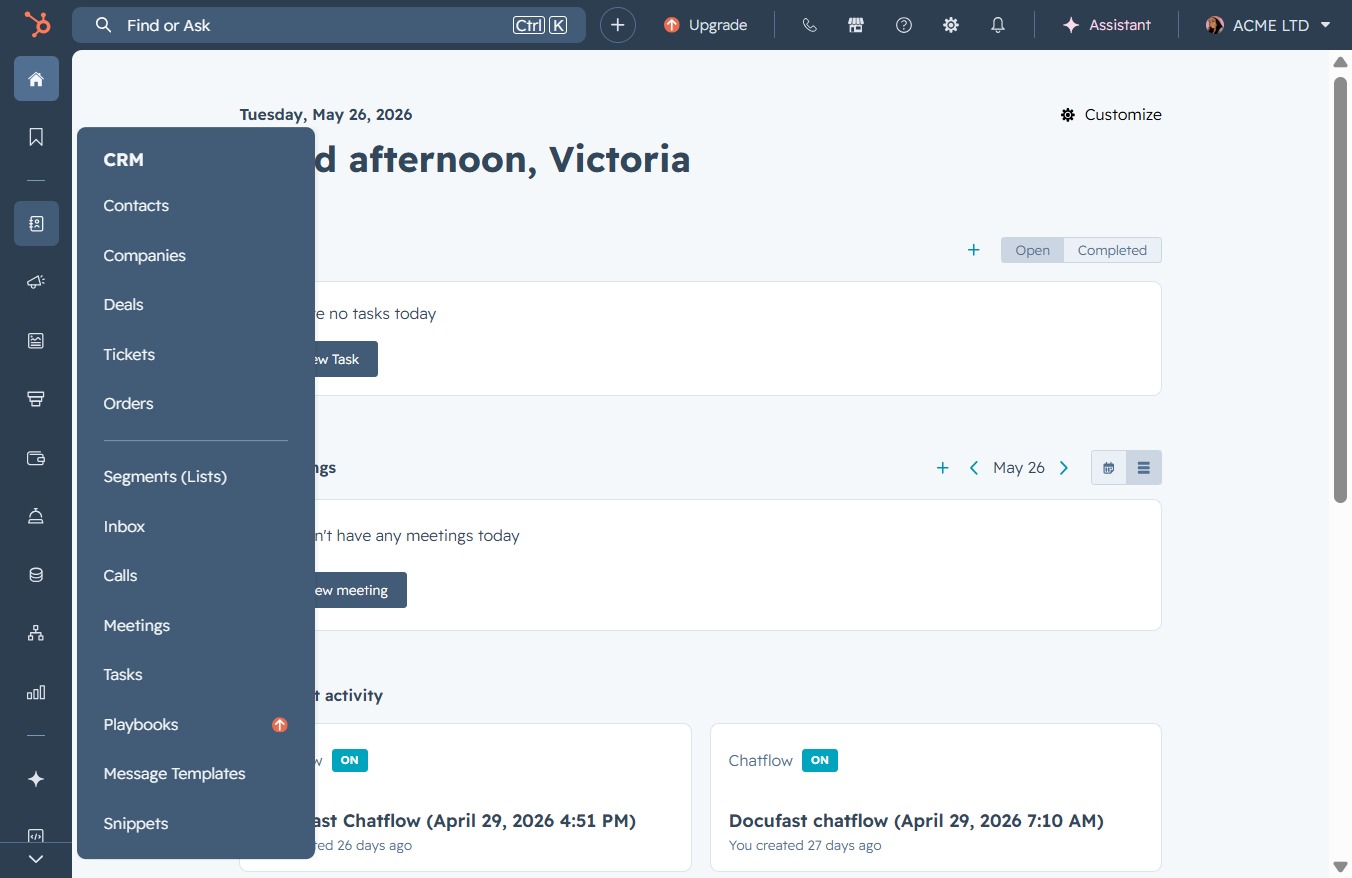Click the May 26 date label

[x=1019, y=468]
